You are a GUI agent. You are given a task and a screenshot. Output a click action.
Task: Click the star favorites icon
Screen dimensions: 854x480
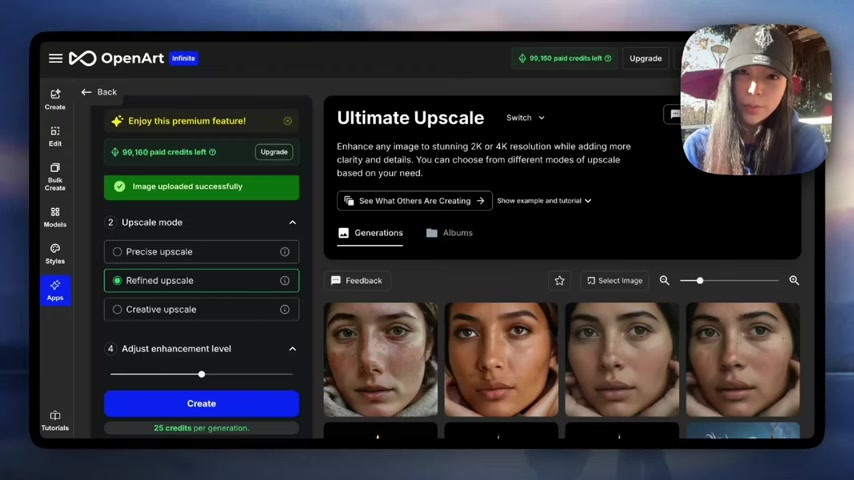(559, 281)
